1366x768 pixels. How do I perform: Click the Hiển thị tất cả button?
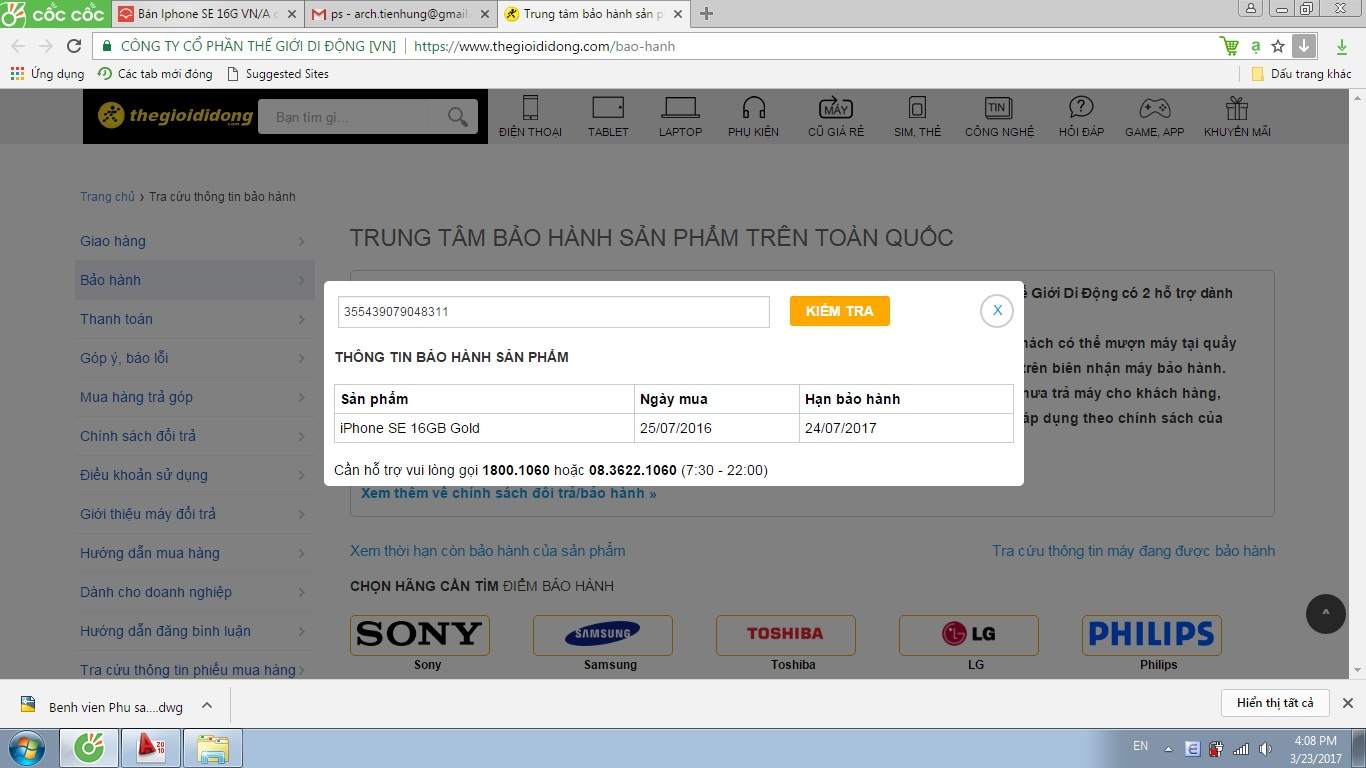coord(1275,703)
